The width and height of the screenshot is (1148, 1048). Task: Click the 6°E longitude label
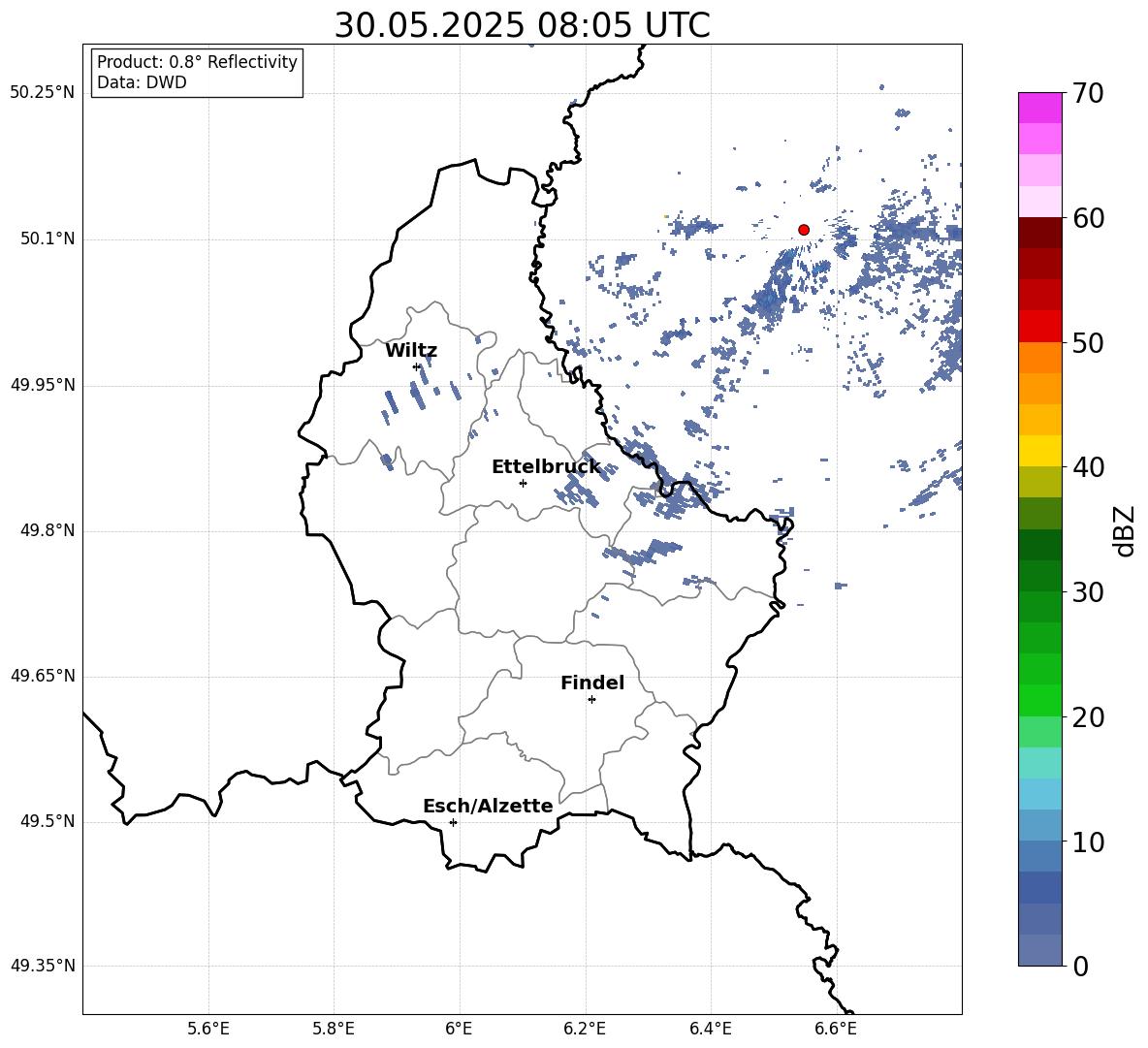[459, 1029]
